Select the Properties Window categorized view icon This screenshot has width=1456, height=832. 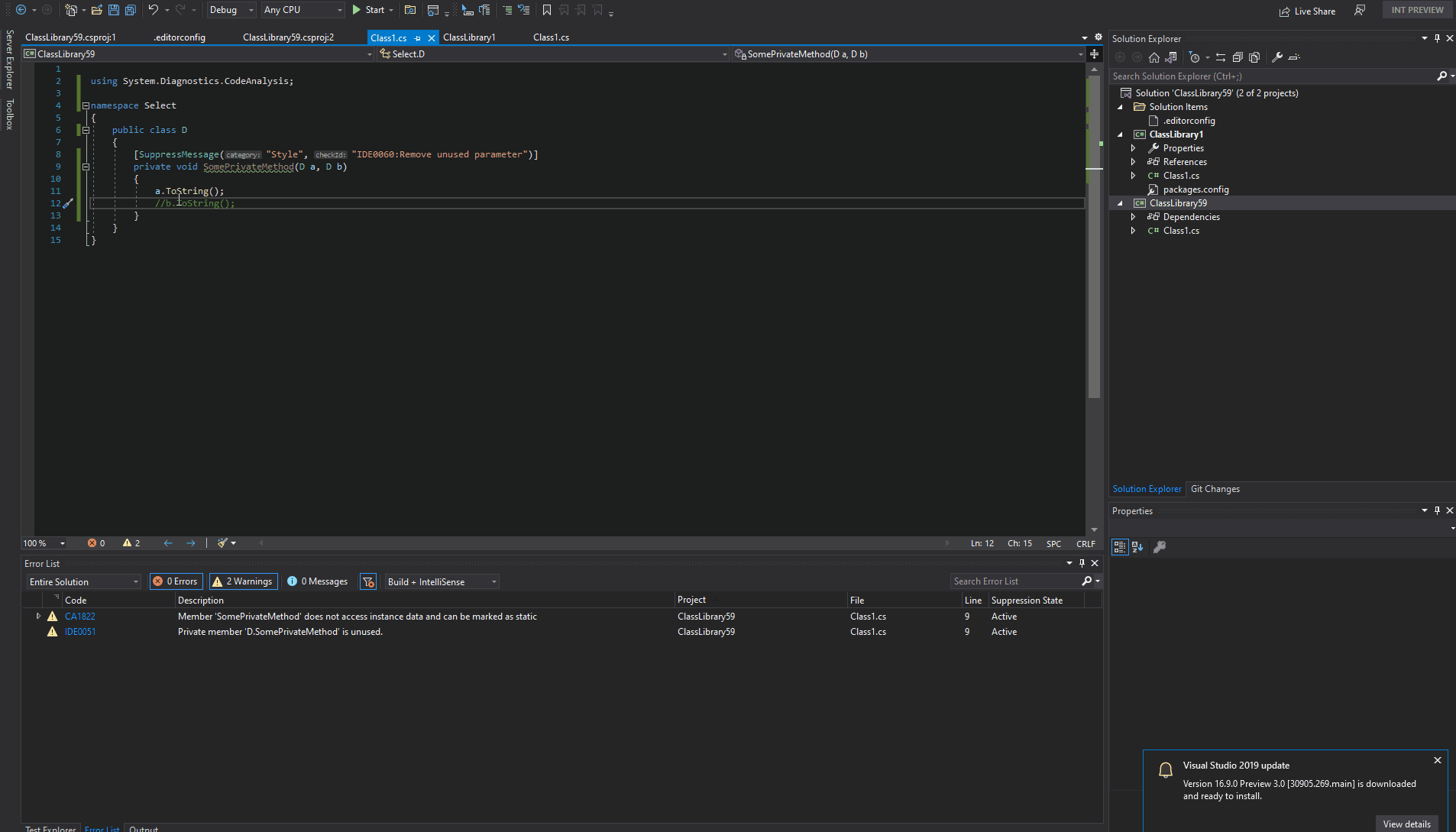pos(1119,546)
